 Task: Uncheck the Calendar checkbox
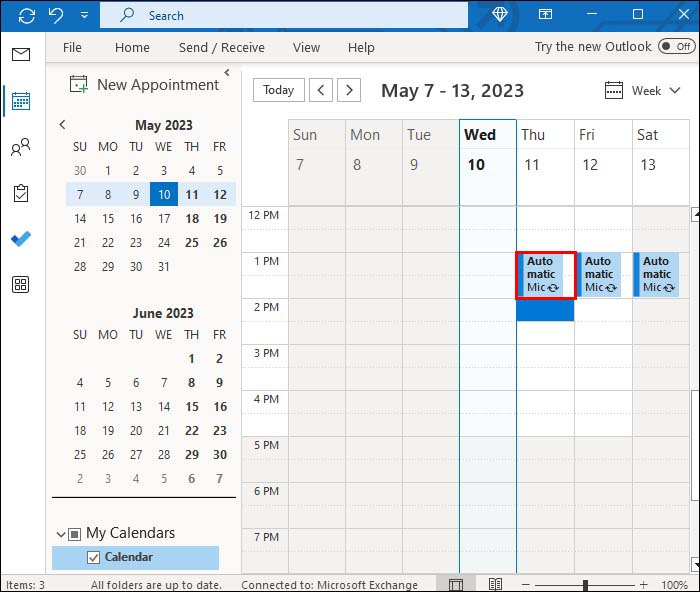click(93, 557)
